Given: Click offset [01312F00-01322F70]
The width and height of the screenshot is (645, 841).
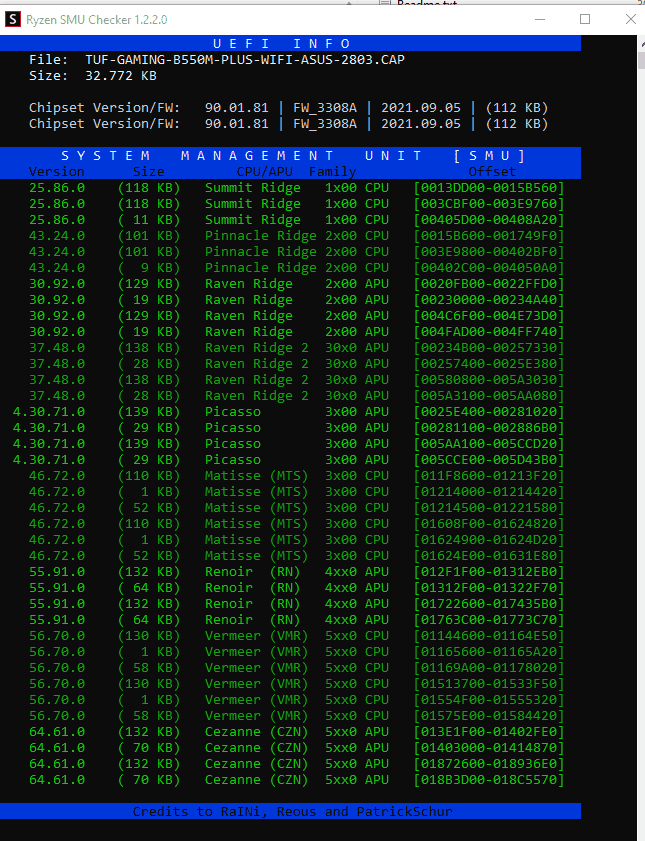Looking at the screenshot, I should coord(488,588).
